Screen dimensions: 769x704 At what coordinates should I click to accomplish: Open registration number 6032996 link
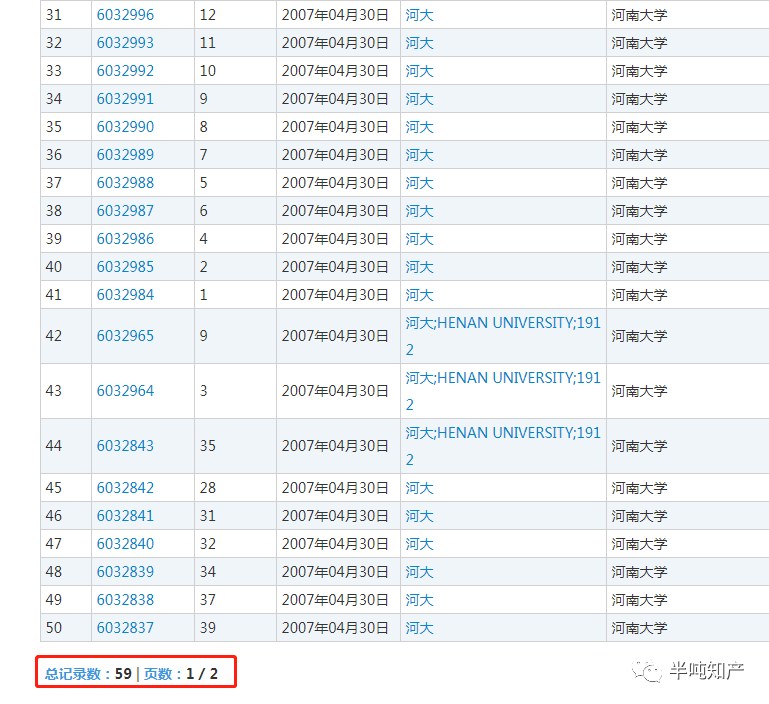125,15
